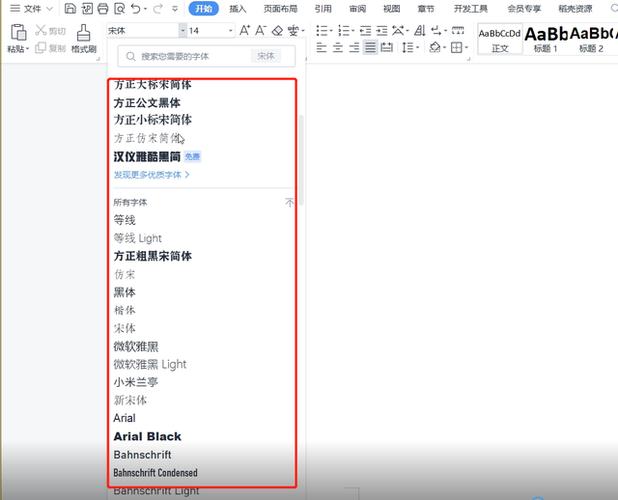Click the borders grid icon

click(x=456, y=48)
